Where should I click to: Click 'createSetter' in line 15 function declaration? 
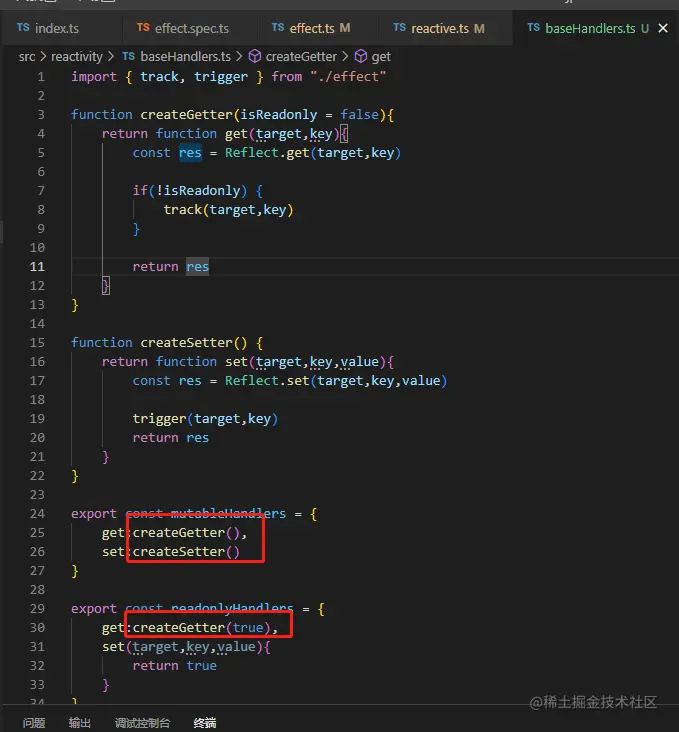[186, 343]
